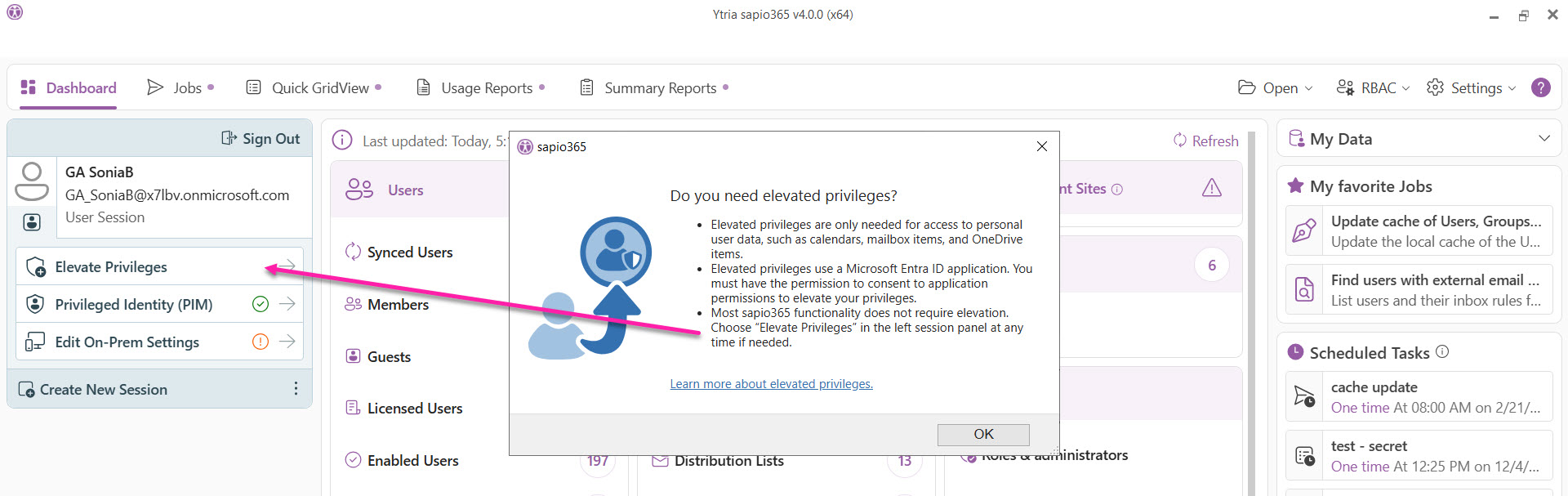The image size is (1568, 496).
Task: Close the elevated privileges dialog
Action: (1041, 146)
